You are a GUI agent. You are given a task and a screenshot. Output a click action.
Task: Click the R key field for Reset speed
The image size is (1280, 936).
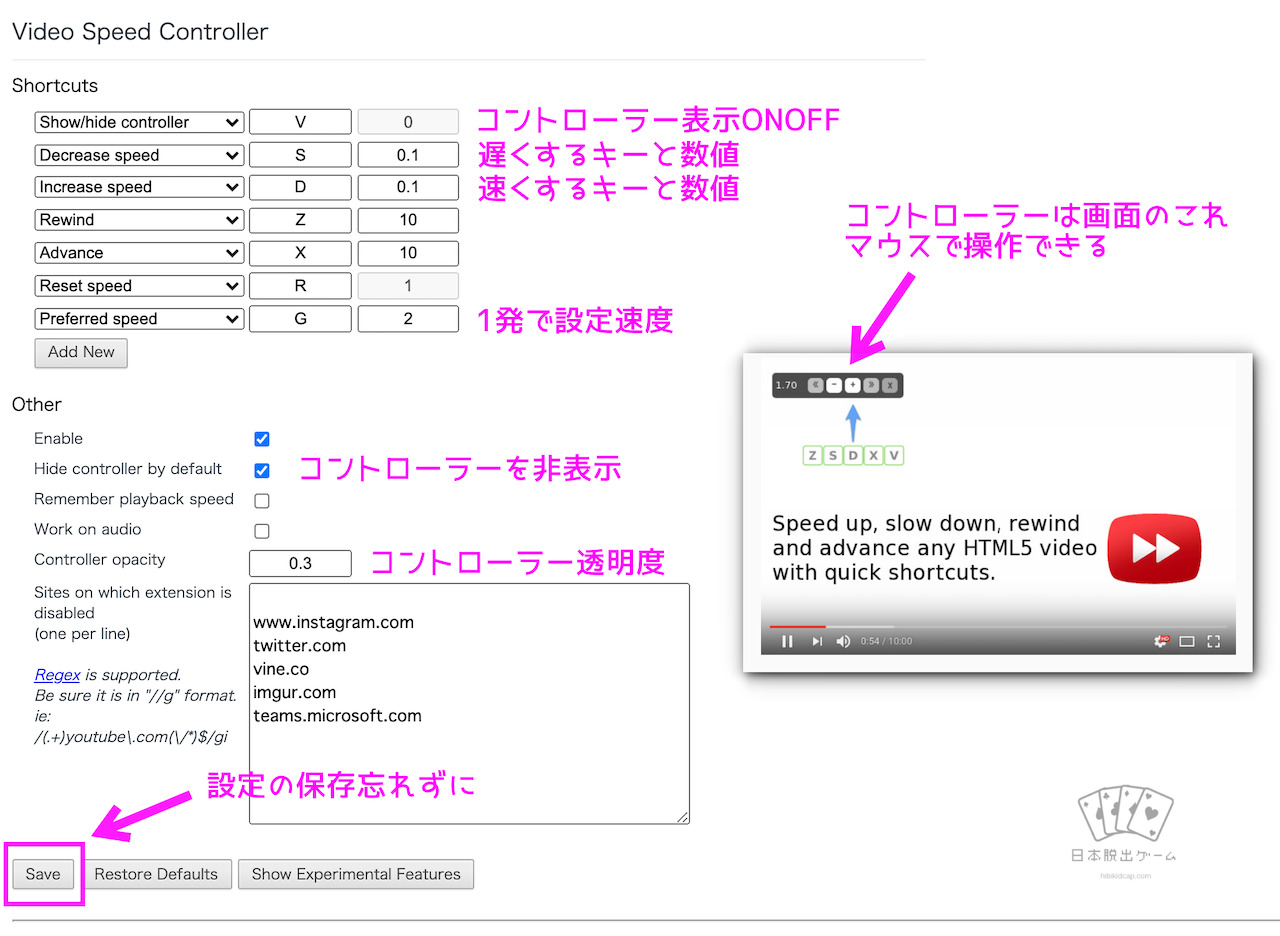300,286
